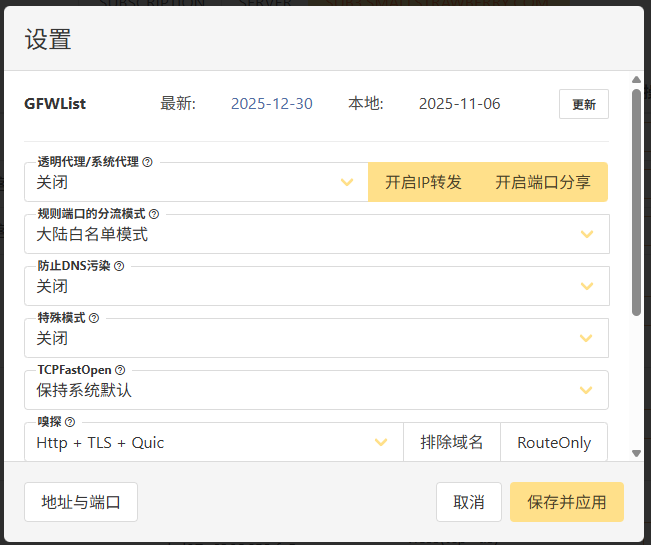Screen dimensions: 651x545
Task: Click help icon beside 透明代理/系统代理
Action: 147,162
